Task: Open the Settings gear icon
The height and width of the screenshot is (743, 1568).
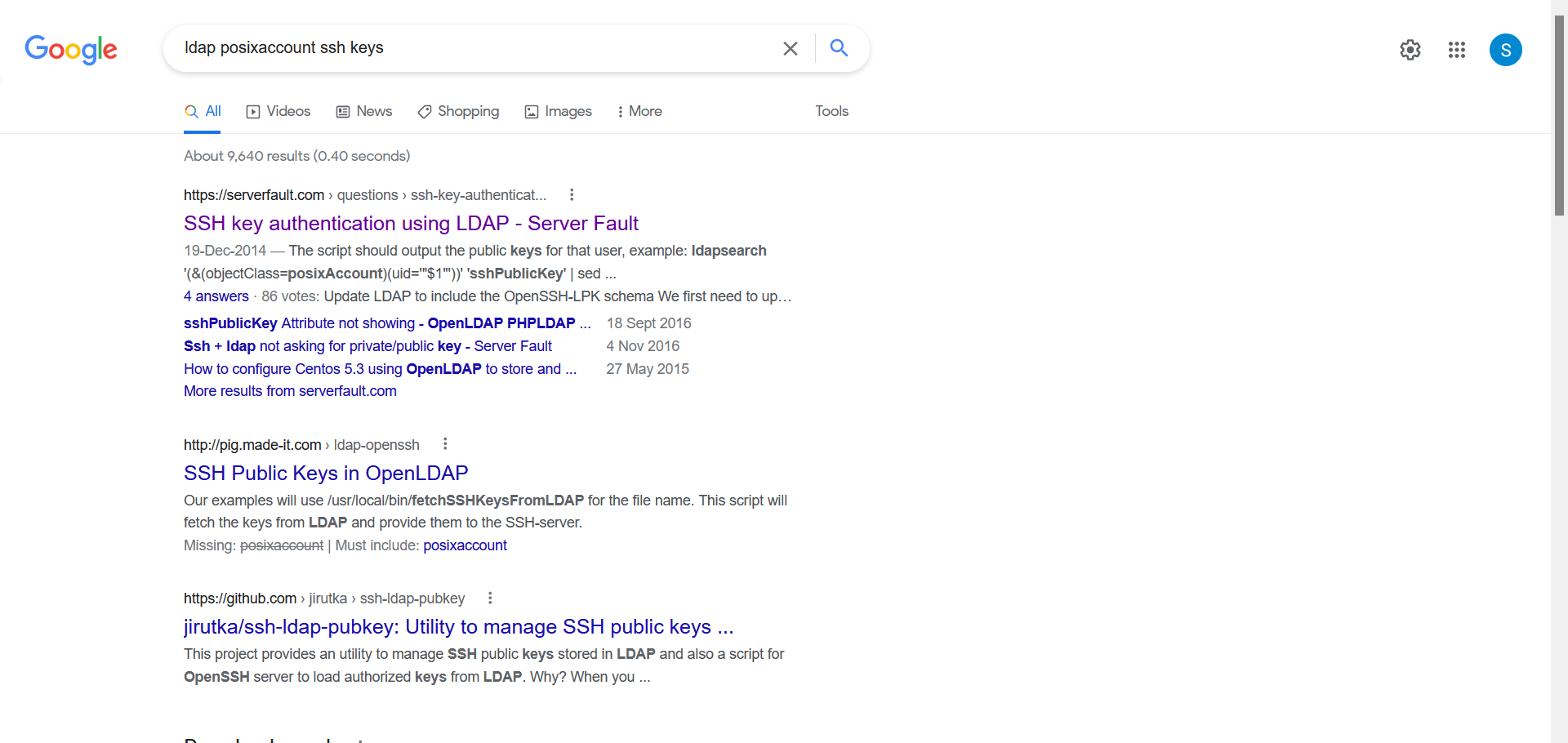Action: (x=1410, y=50)
